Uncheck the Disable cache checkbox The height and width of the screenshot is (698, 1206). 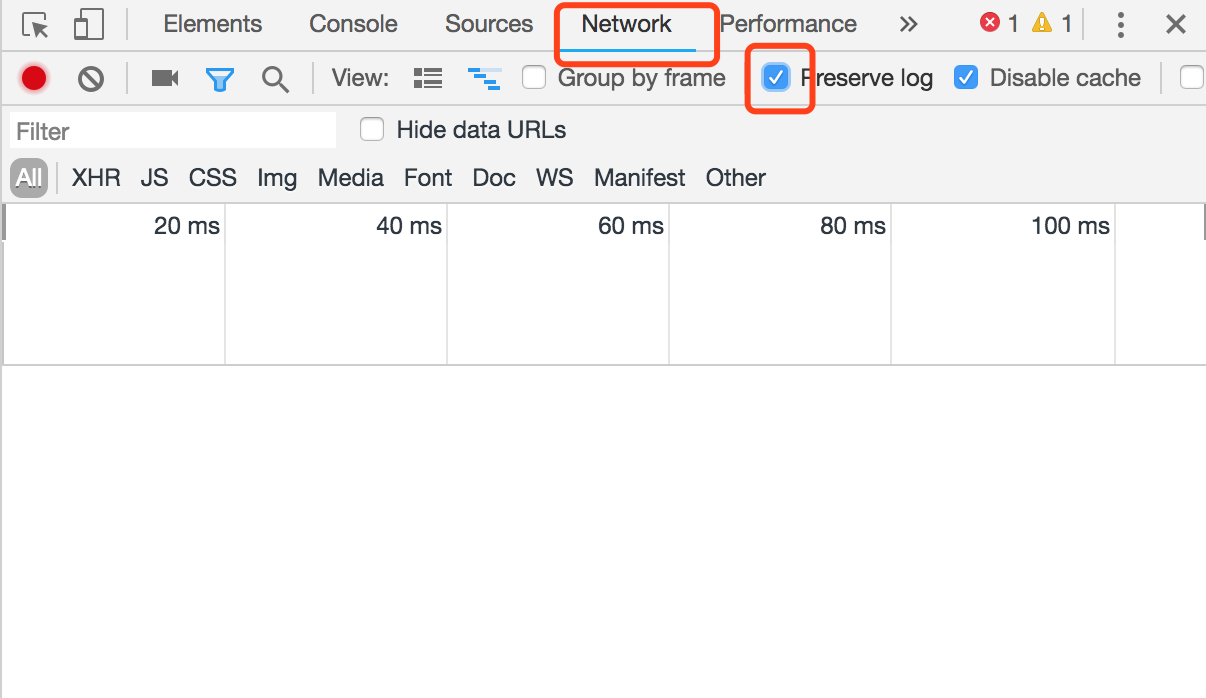966,77
